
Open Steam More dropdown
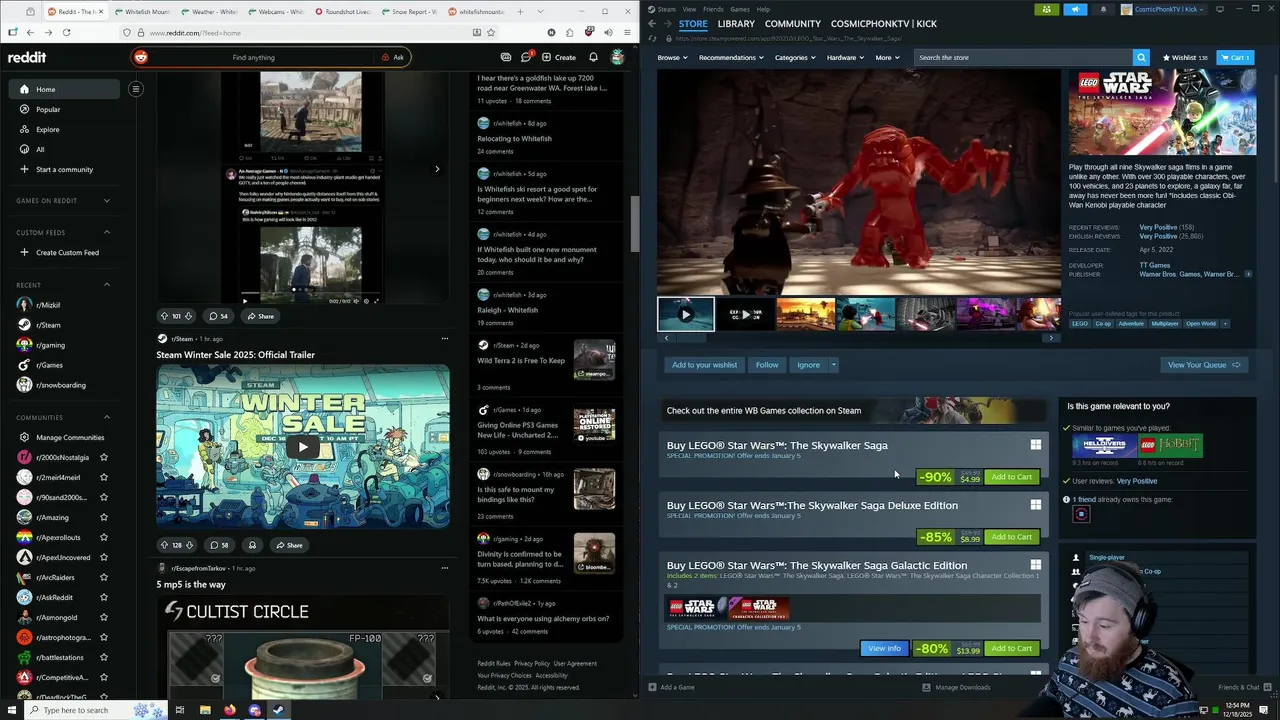pos(887,57)
